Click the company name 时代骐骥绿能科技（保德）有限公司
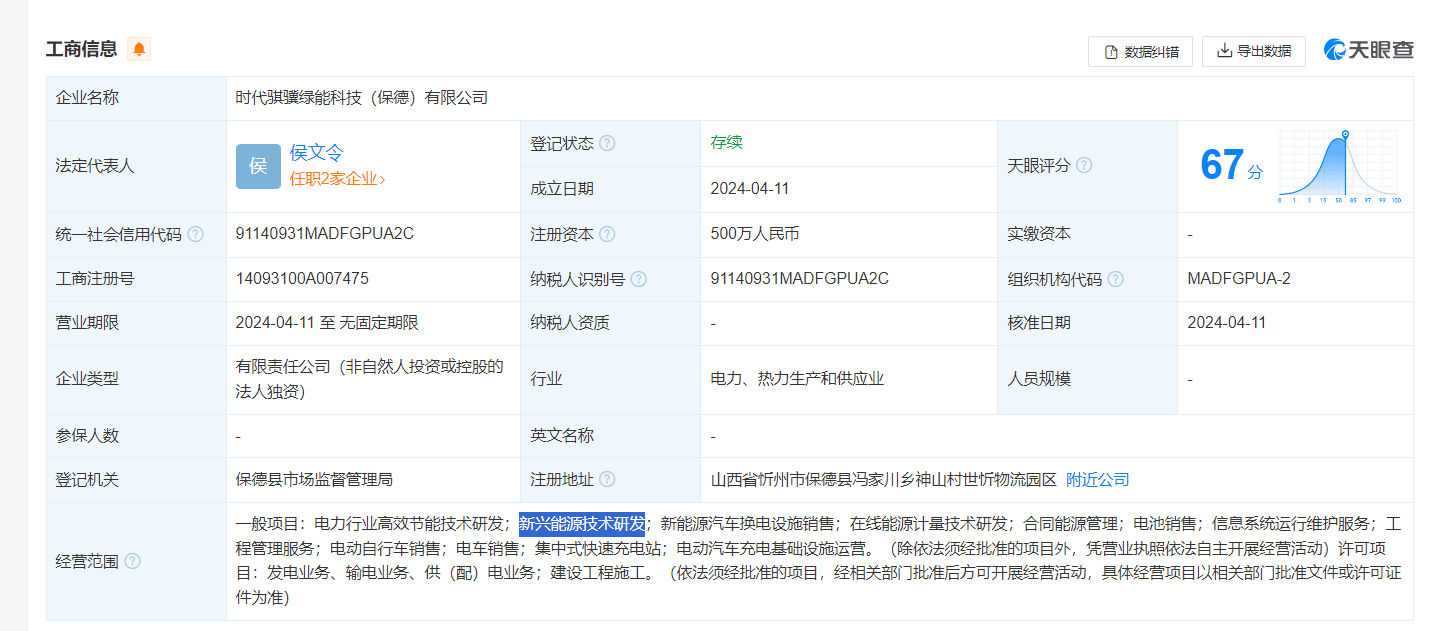The image size is (1429, 631). (x=362, y=98)
